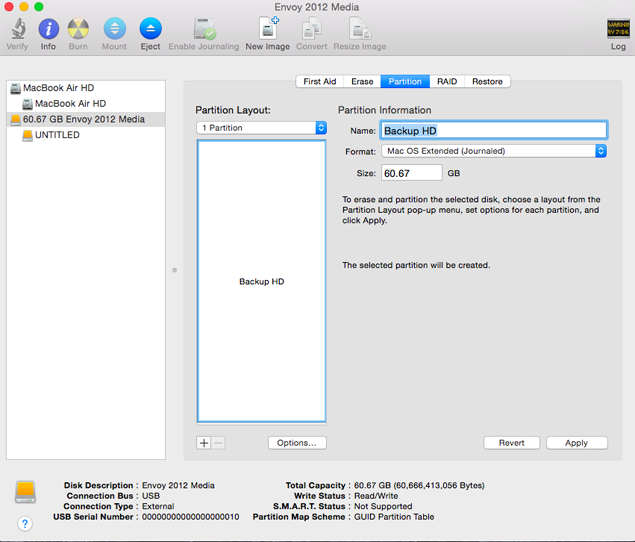Click the Connection Type External text
This screenshot has width=635, height=542.
158,506
